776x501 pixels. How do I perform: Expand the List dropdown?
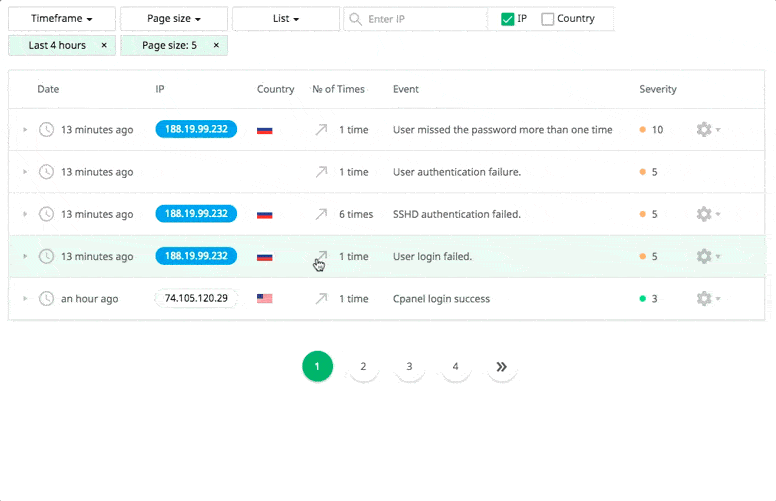pyautogui.click(x=285, y=19)
